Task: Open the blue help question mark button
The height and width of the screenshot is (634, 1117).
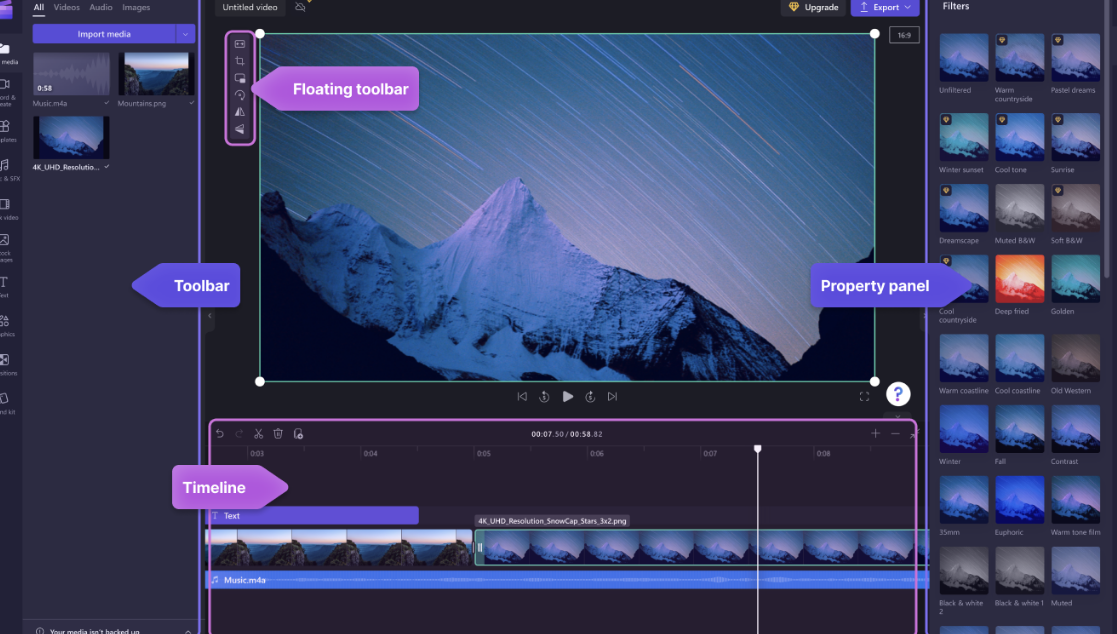Action: point(898,394)
